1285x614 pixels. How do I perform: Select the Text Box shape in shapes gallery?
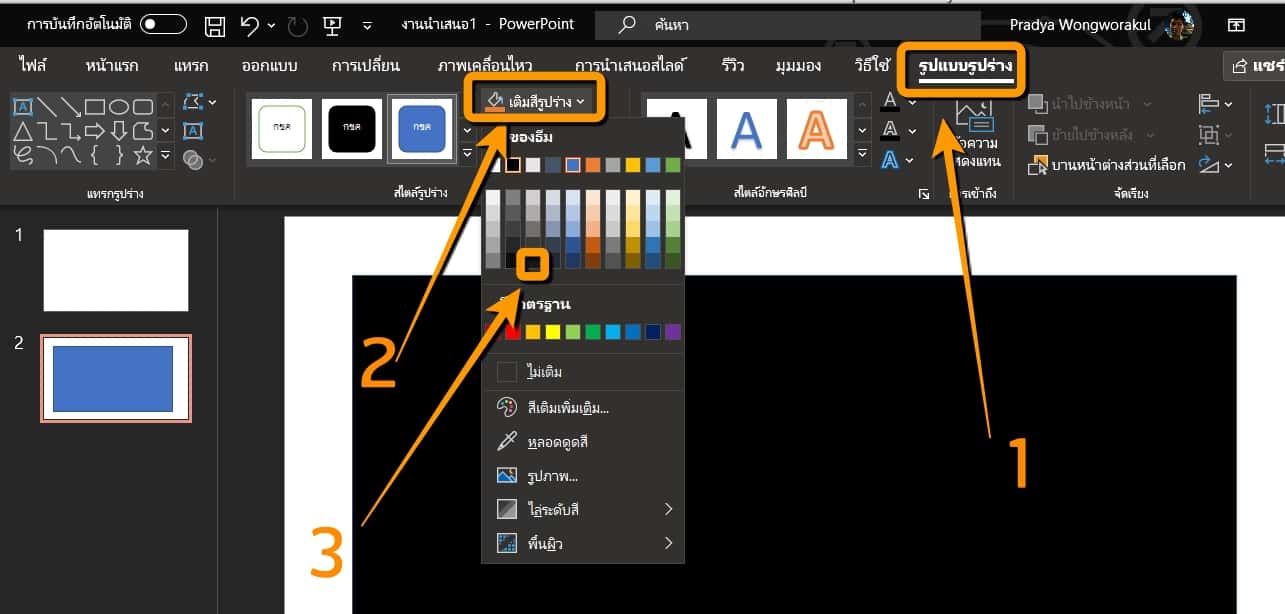tap(21, 106)
